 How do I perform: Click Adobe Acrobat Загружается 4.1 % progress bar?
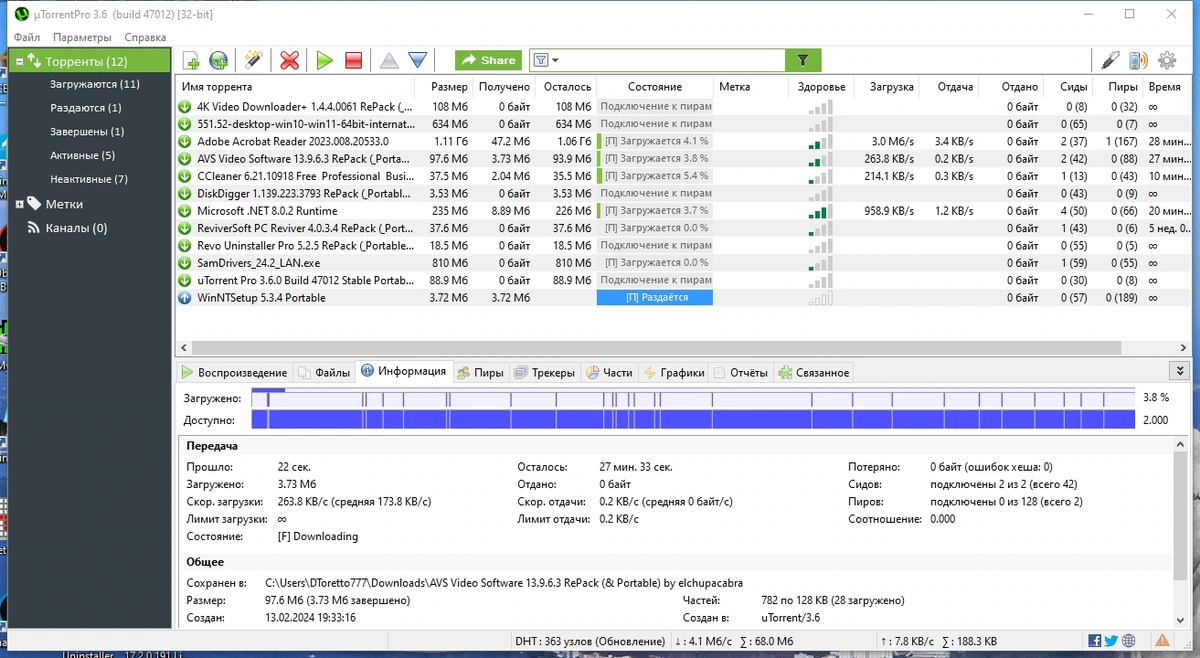click(655, 141)
